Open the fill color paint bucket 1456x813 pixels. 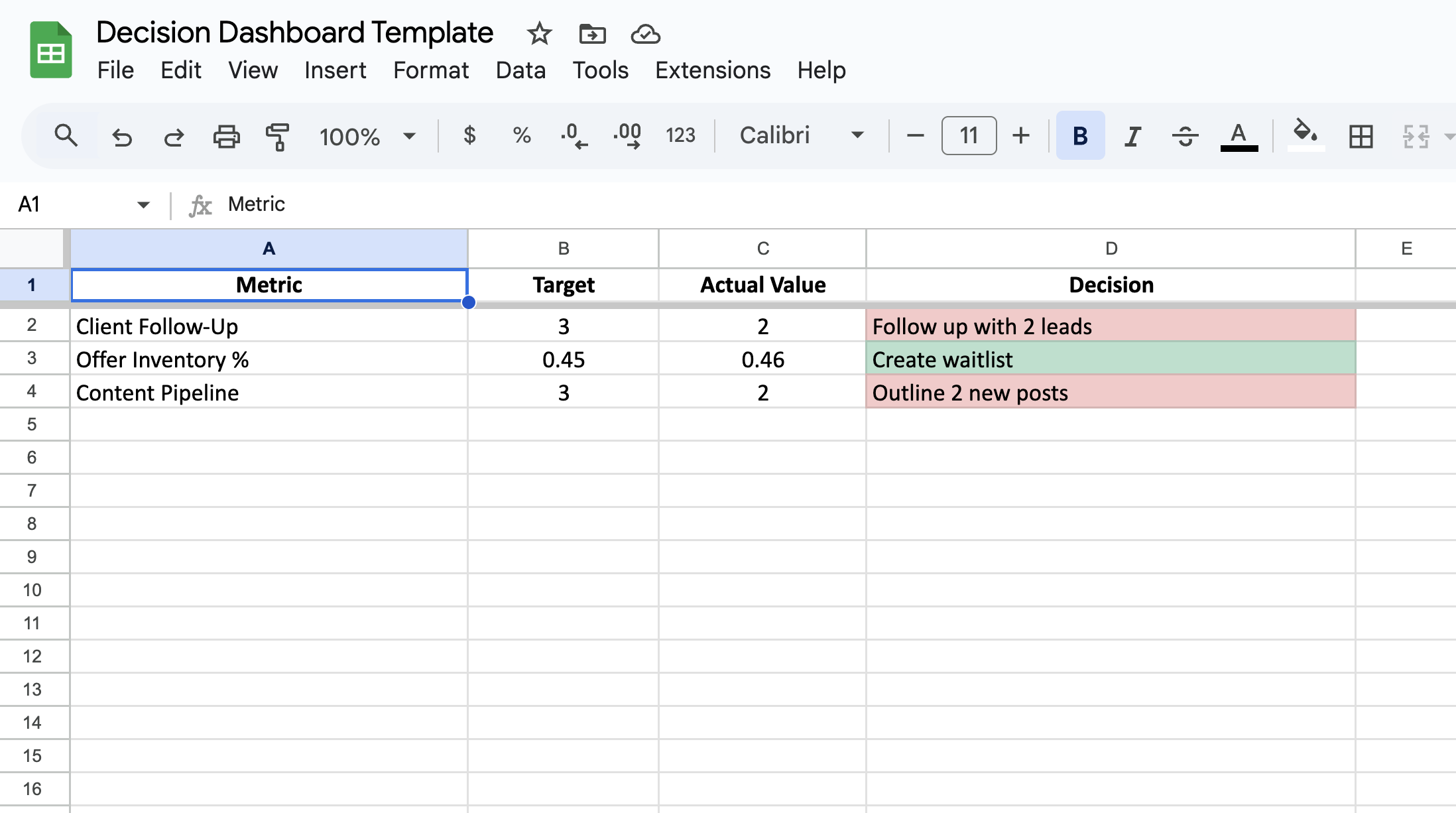pyautogui.click(x=1305, y=135)
